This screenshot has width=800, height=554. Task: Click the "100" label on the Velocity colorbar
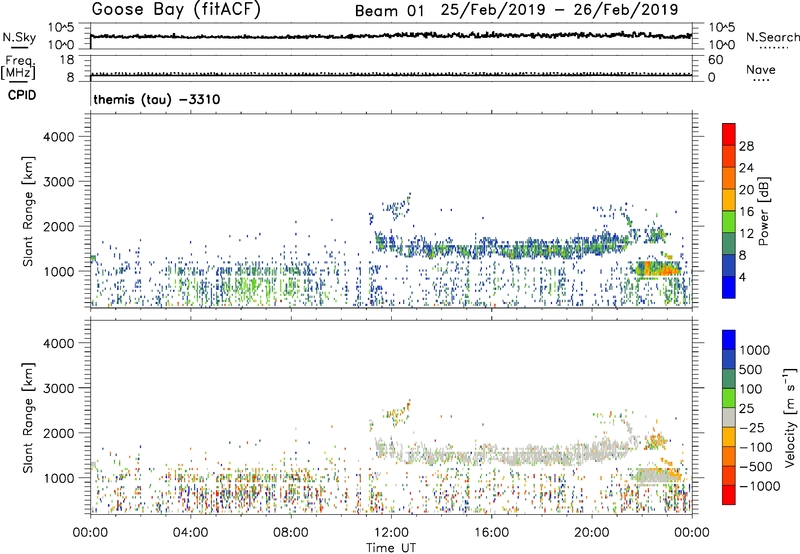coord(750,389)
